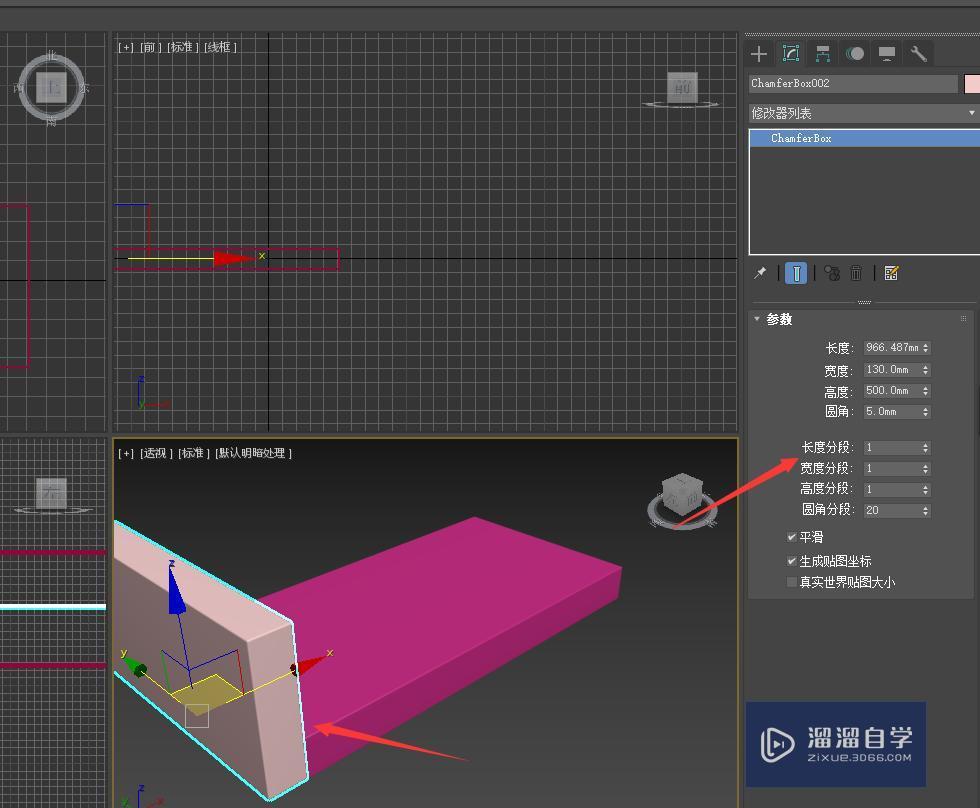
Task: Toggle Show End Result button
Action: pyautogui.click(x=796, y=273)
